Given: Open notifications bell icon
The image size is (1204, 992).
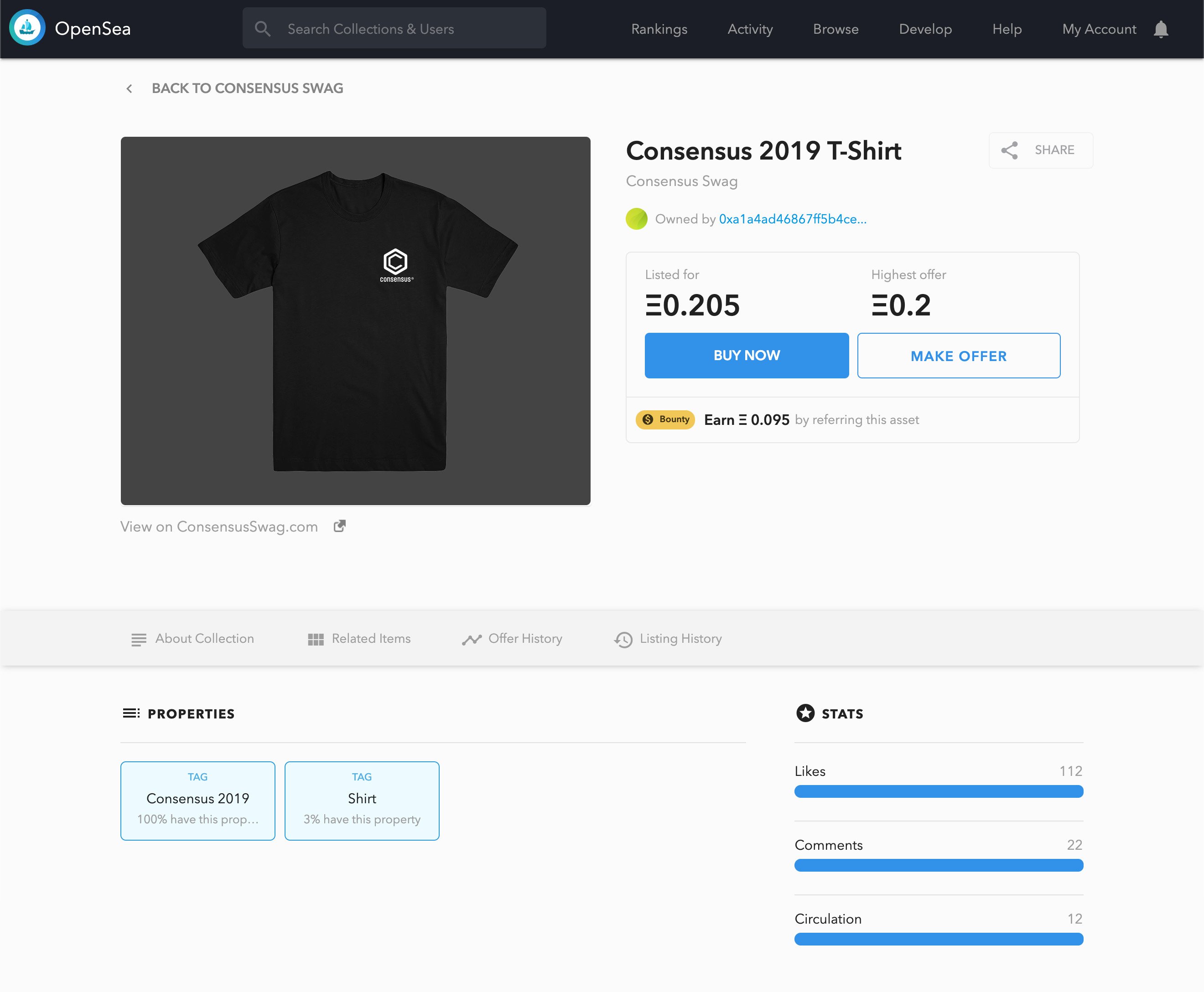Looking at the screenshot, I should tap(1161, 29).
